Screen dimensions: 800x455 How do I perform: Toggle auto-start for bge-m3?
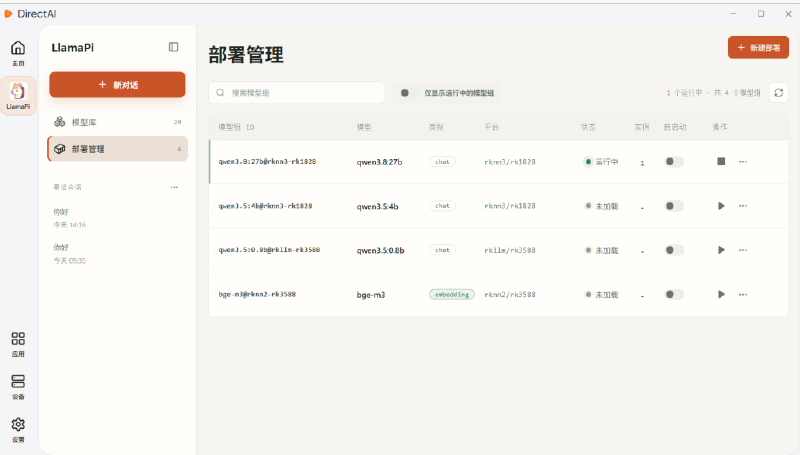click(674, 294)
